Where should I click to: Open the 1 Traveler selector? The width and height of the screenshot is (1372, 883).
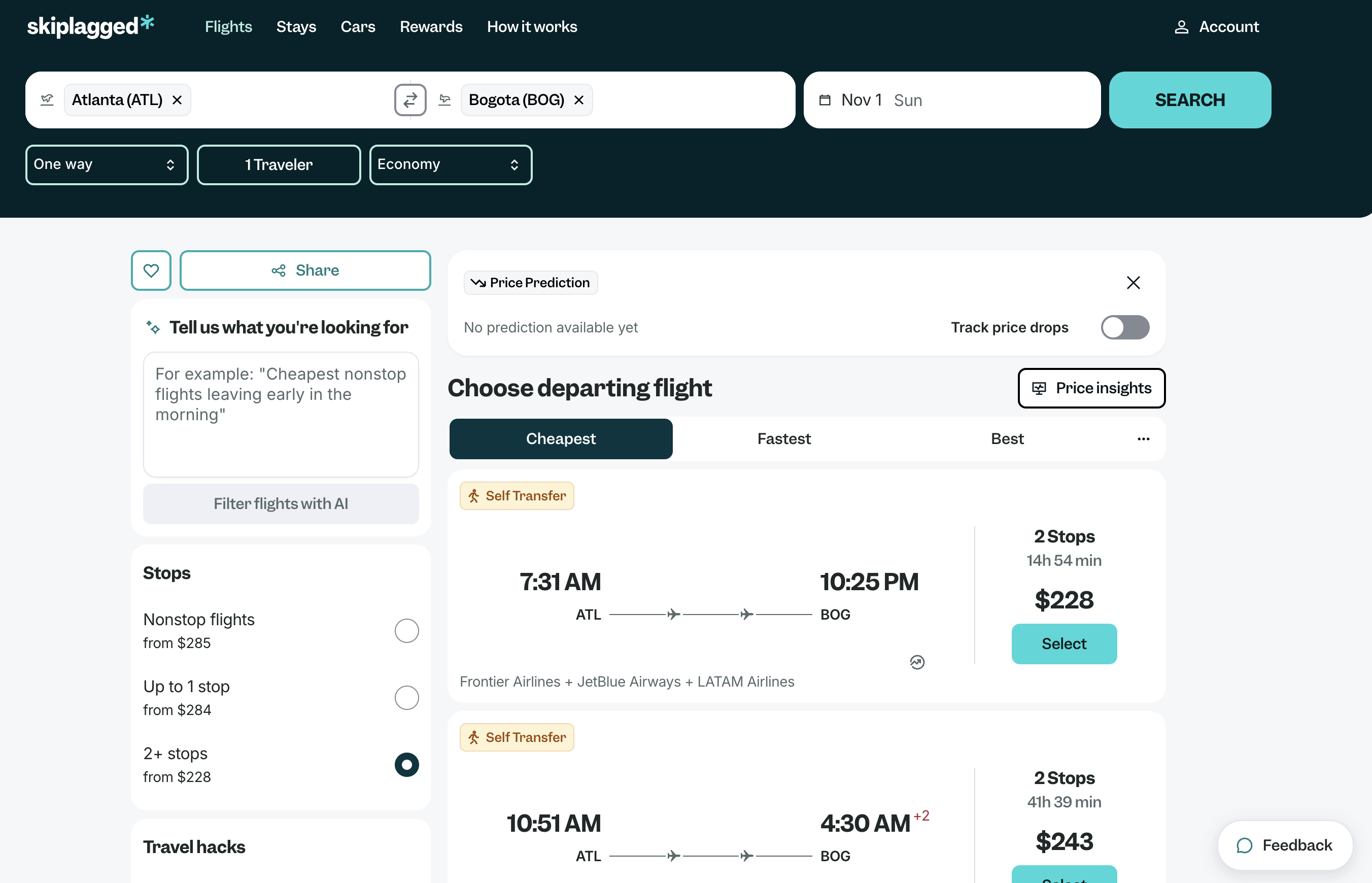[279, 164]
